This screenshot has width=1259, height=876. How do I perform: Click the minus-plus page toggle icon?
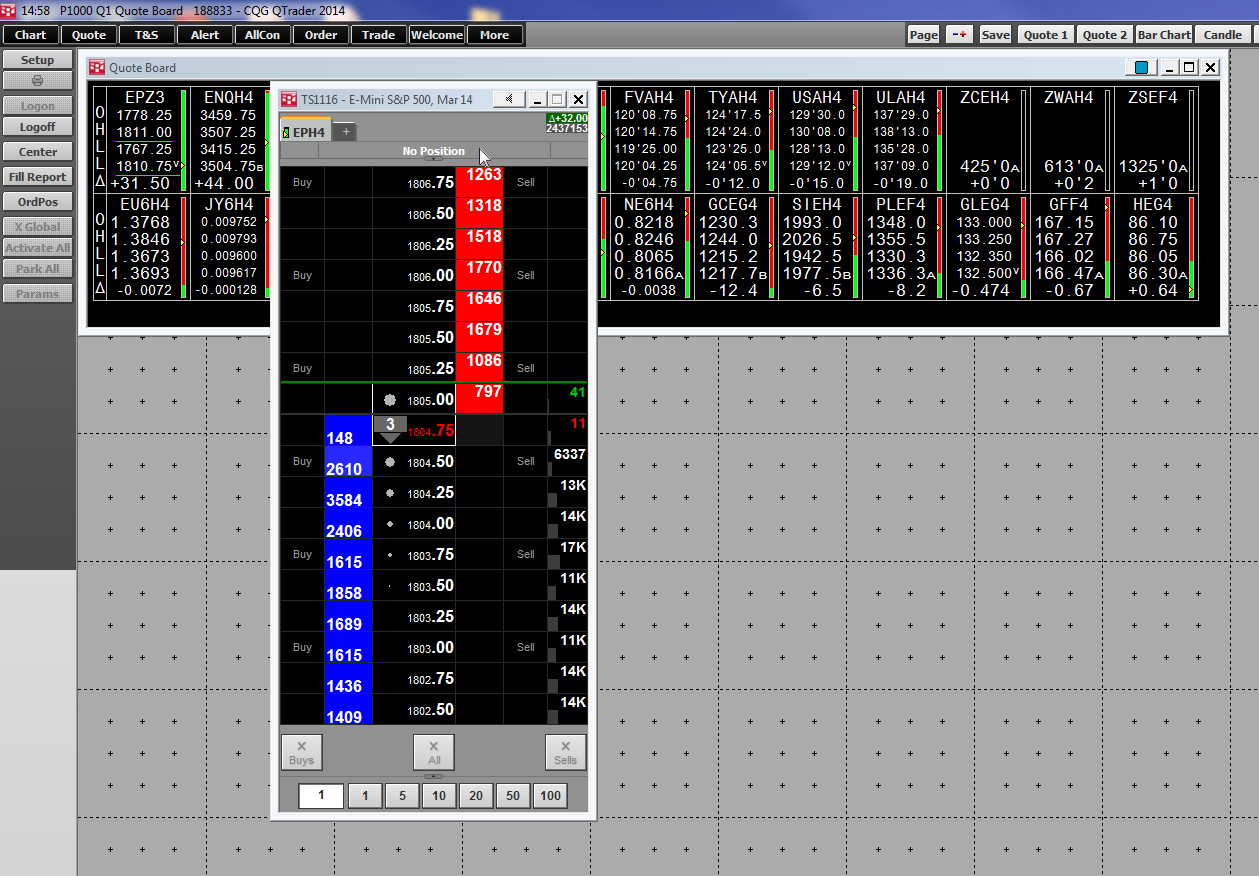960,34
